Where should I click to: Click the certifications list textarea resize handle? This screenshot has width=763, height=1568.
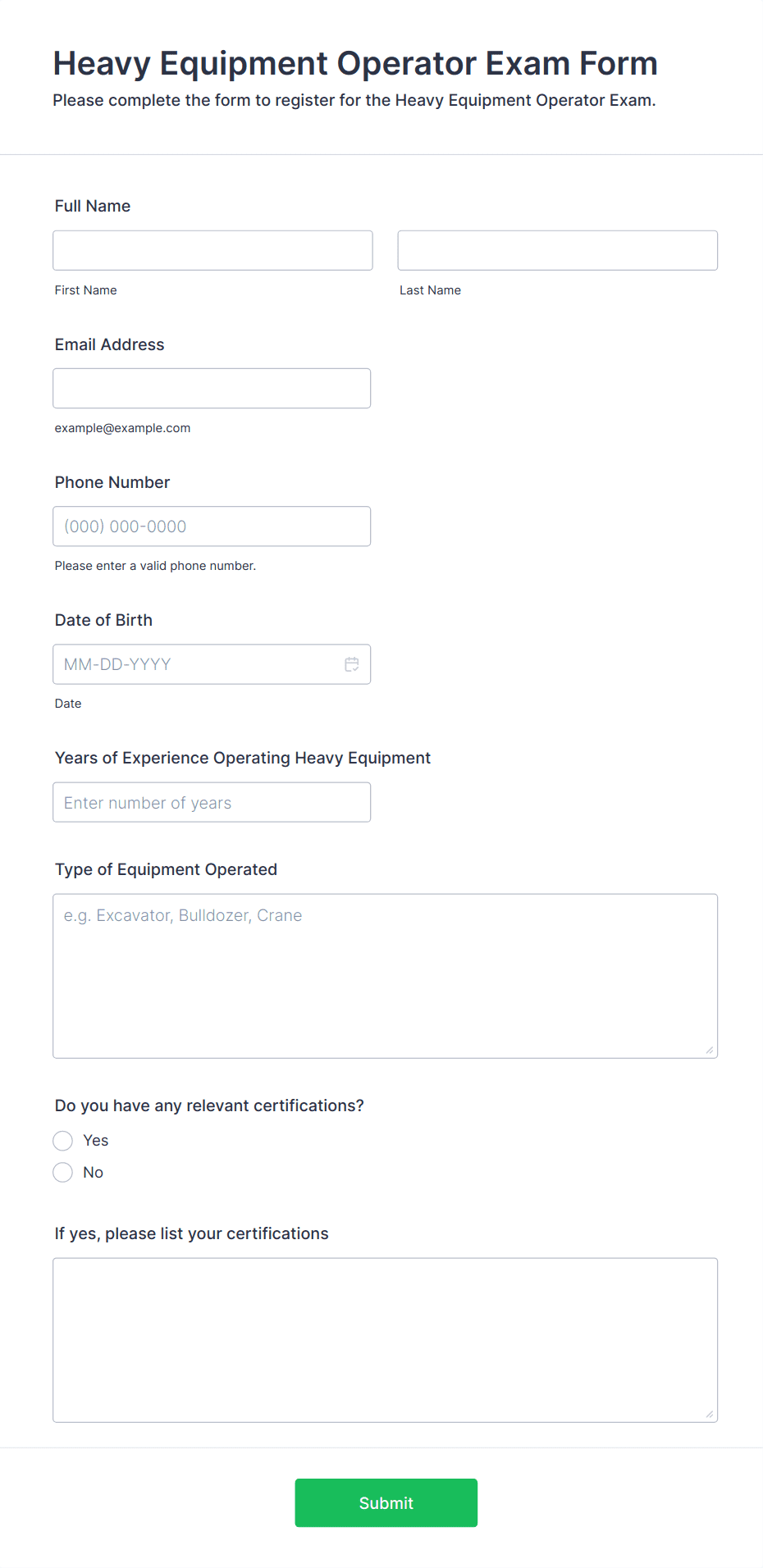pos(710,1414)
